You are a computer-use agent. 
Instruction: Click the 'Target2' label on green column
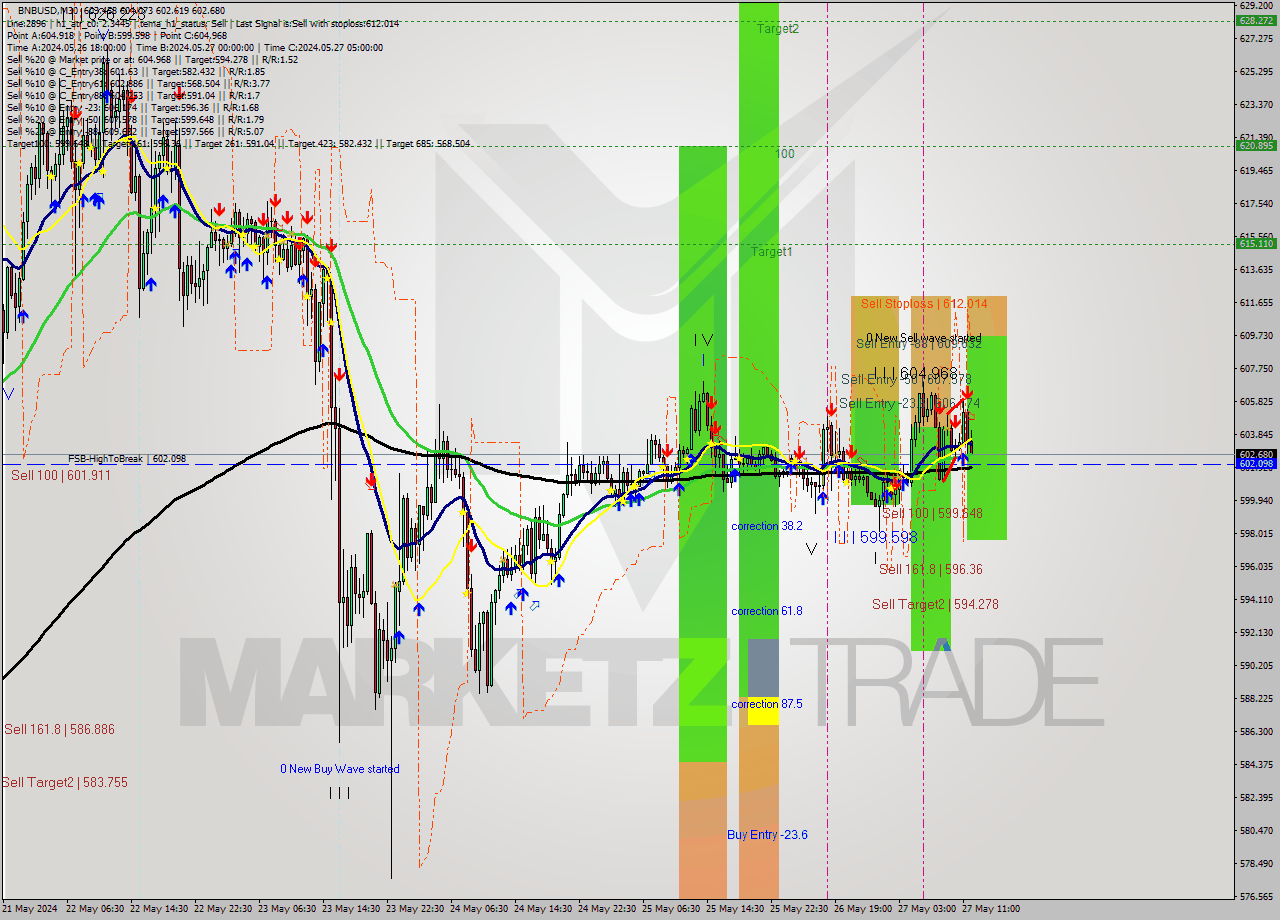click(778, 29)
